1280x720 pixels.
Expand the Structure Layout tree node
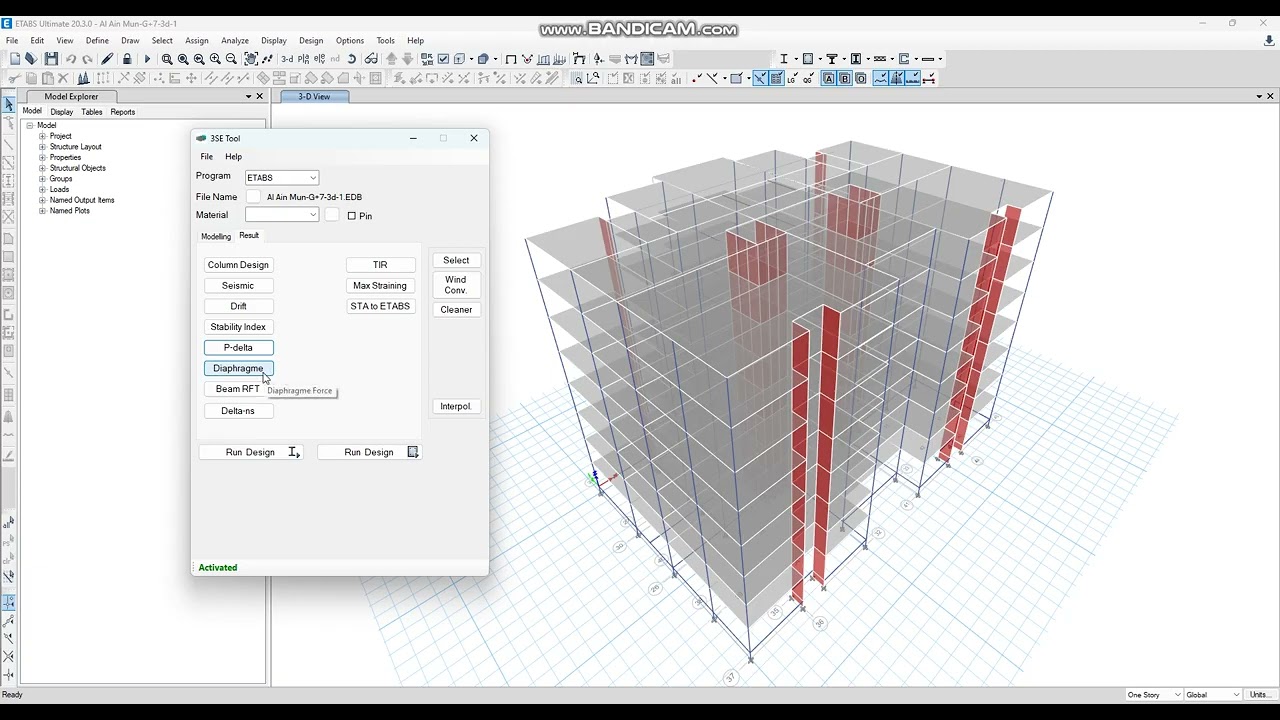click(x=43, y=147)
